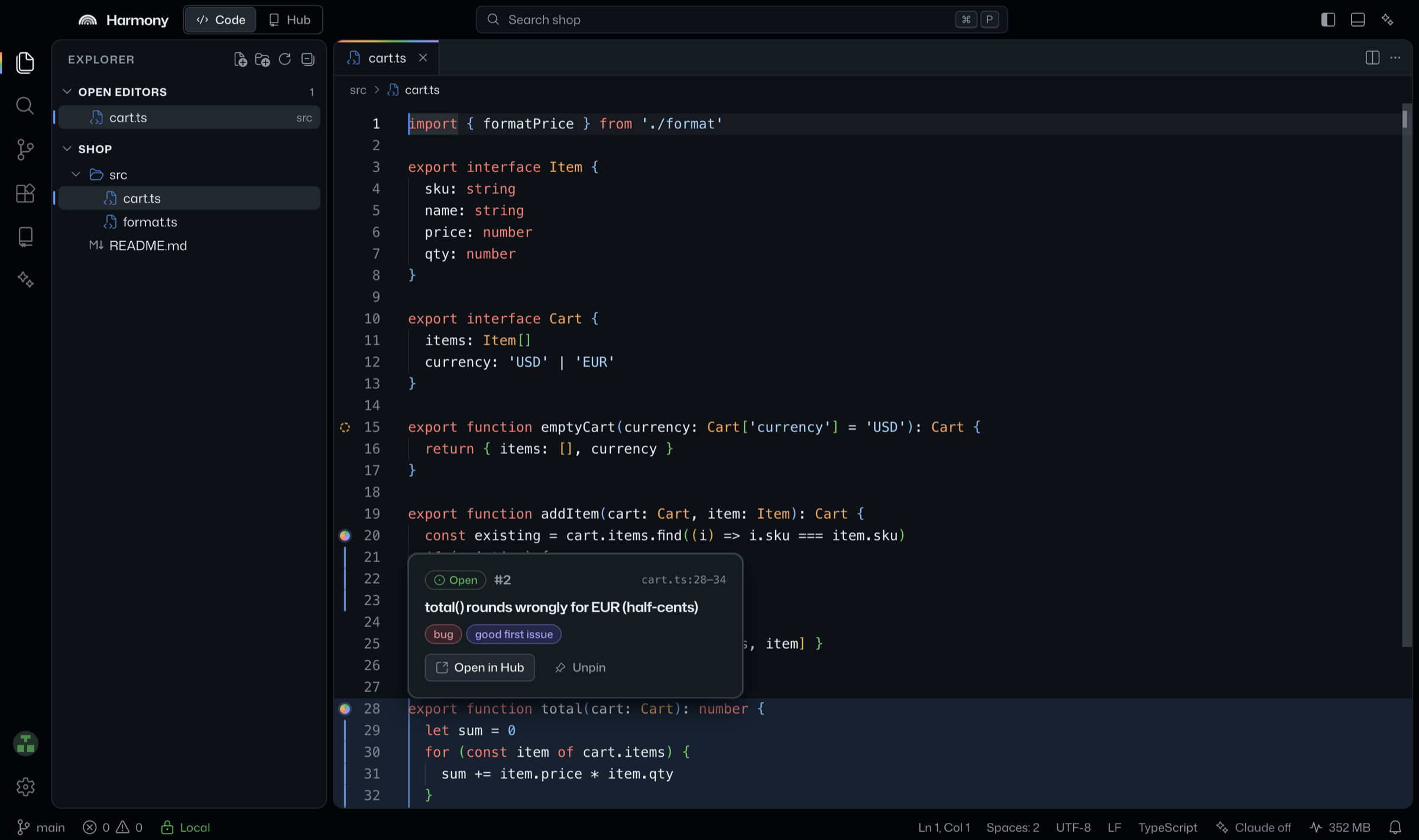Open the AI sparkle view in activity bar
1419x840 pixels.
pyautogui.click(x=25, y=280)
